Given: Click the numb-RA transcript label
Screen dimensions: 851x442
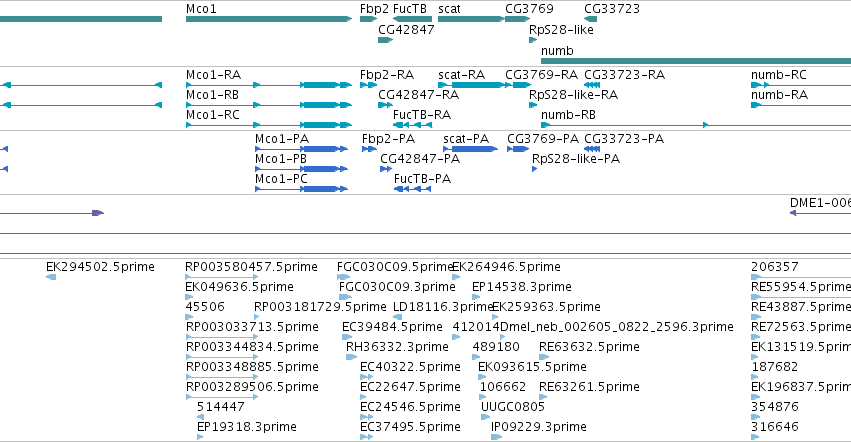Looking at the screenshot, I should 779,94.
